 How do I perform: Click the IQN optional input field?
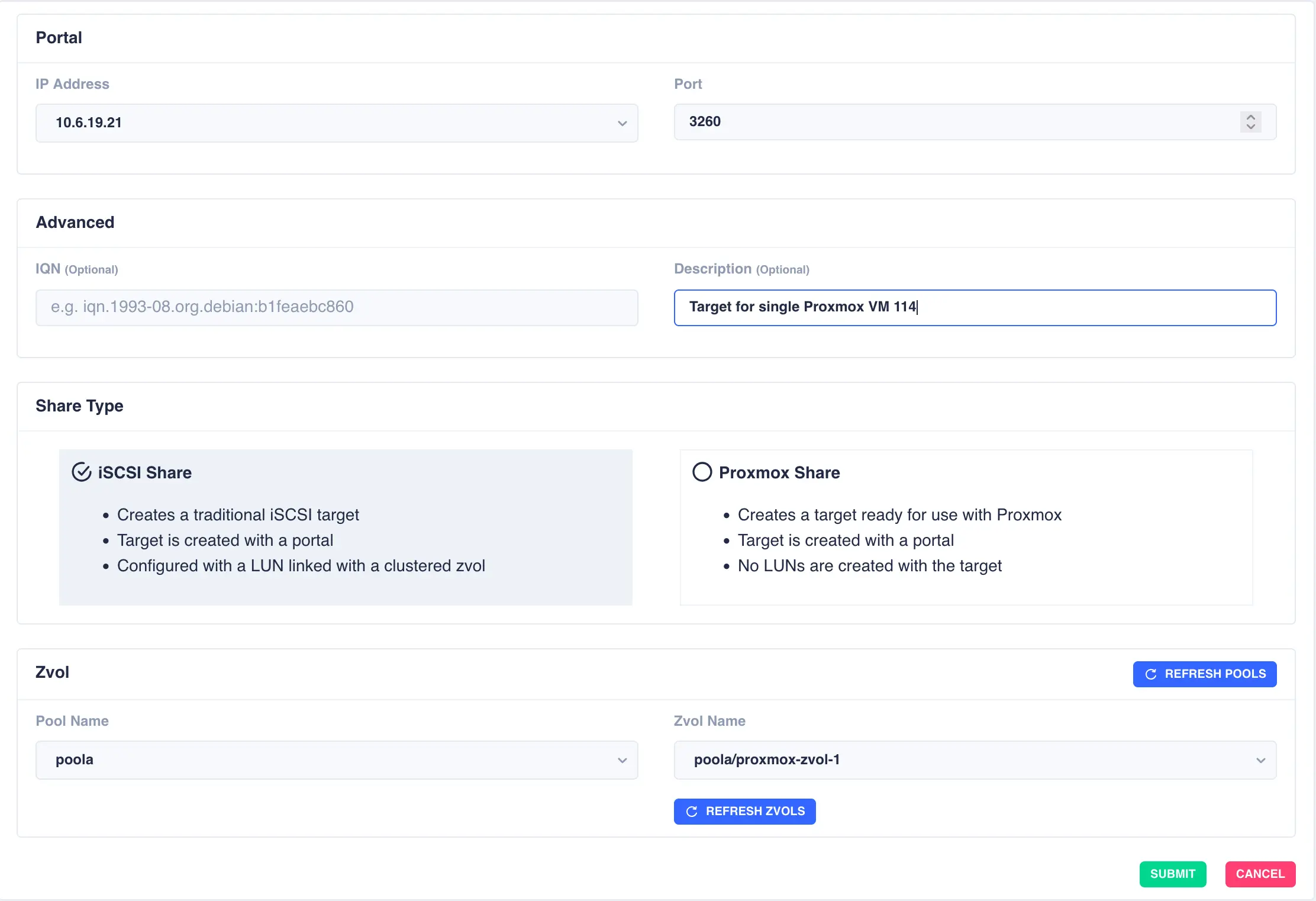[x=336, y=307]
